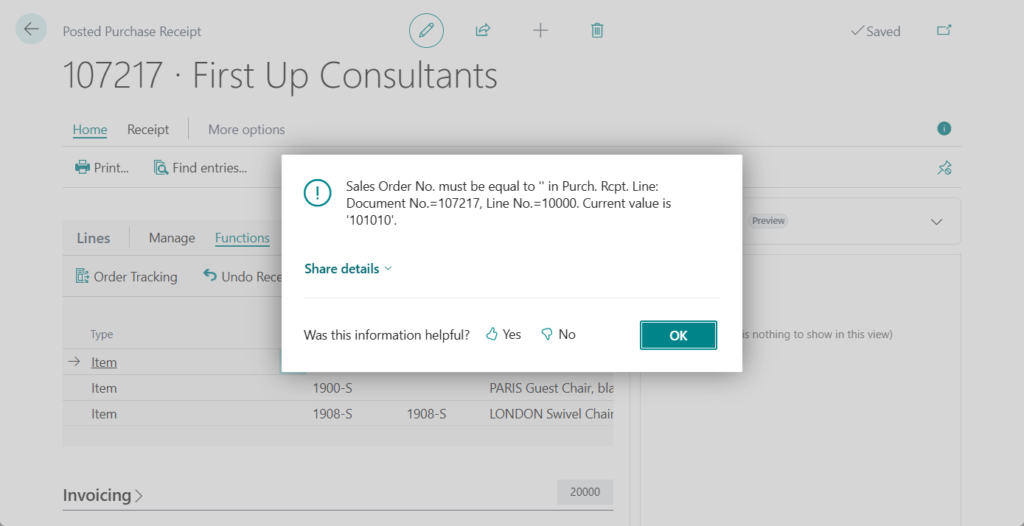Click the back arrow button
Image resolution: width=1024 pixels, height=526 pixels.
coord(31,30)
